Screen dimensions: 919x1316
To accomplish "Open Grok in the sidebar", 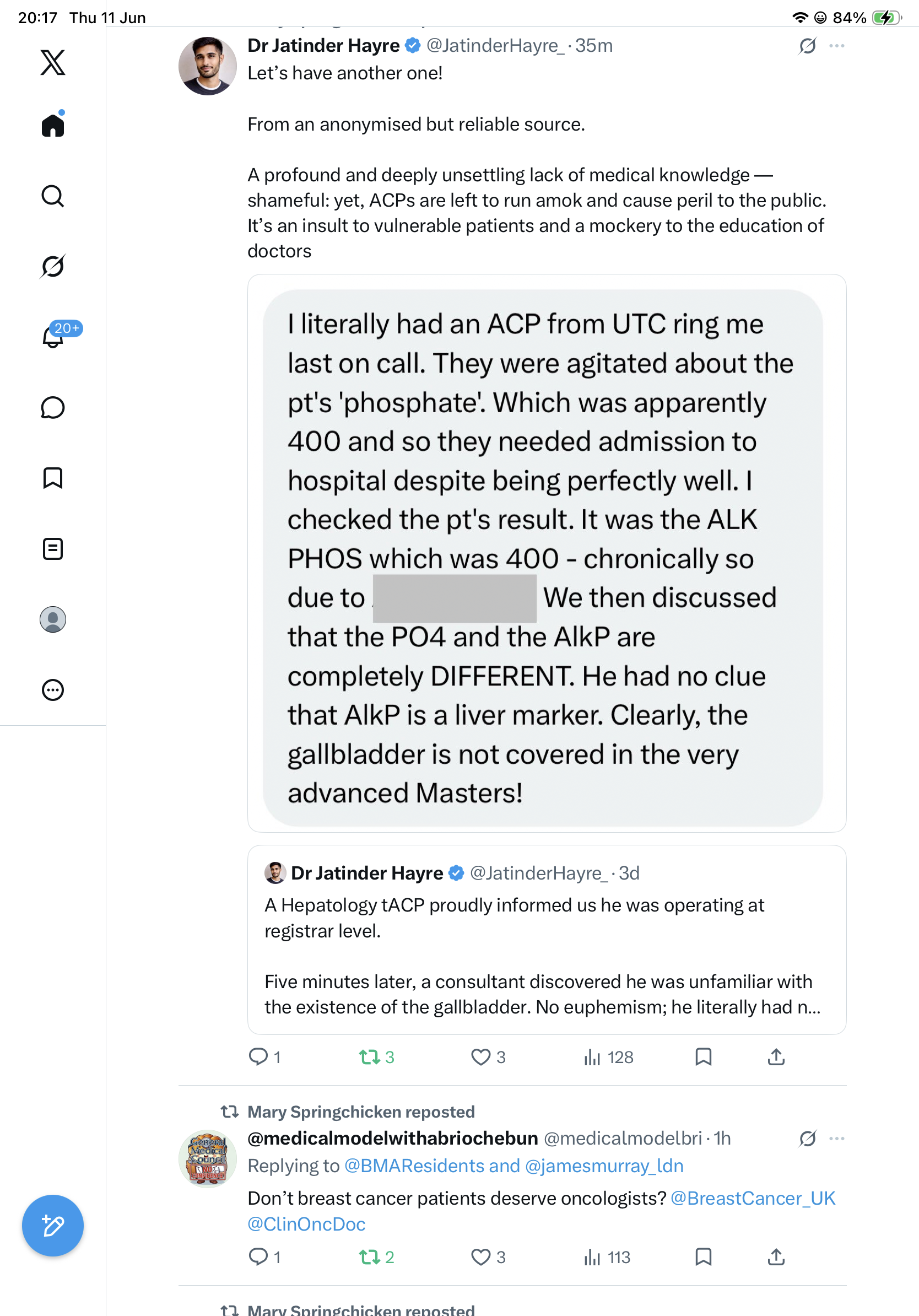I will click(x=53, y=266).
